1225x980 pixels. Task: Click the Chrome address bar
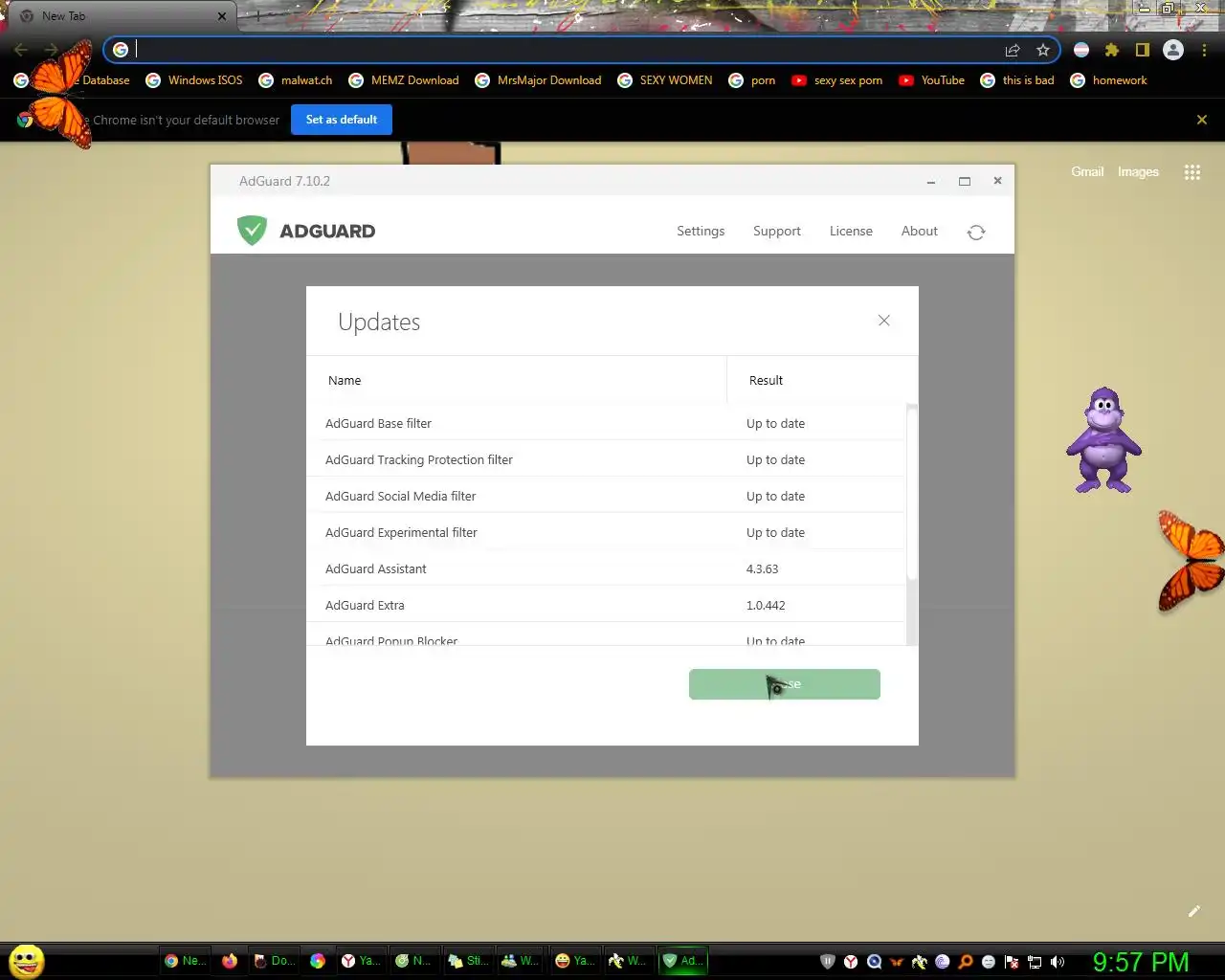click(x=565, y=50)
